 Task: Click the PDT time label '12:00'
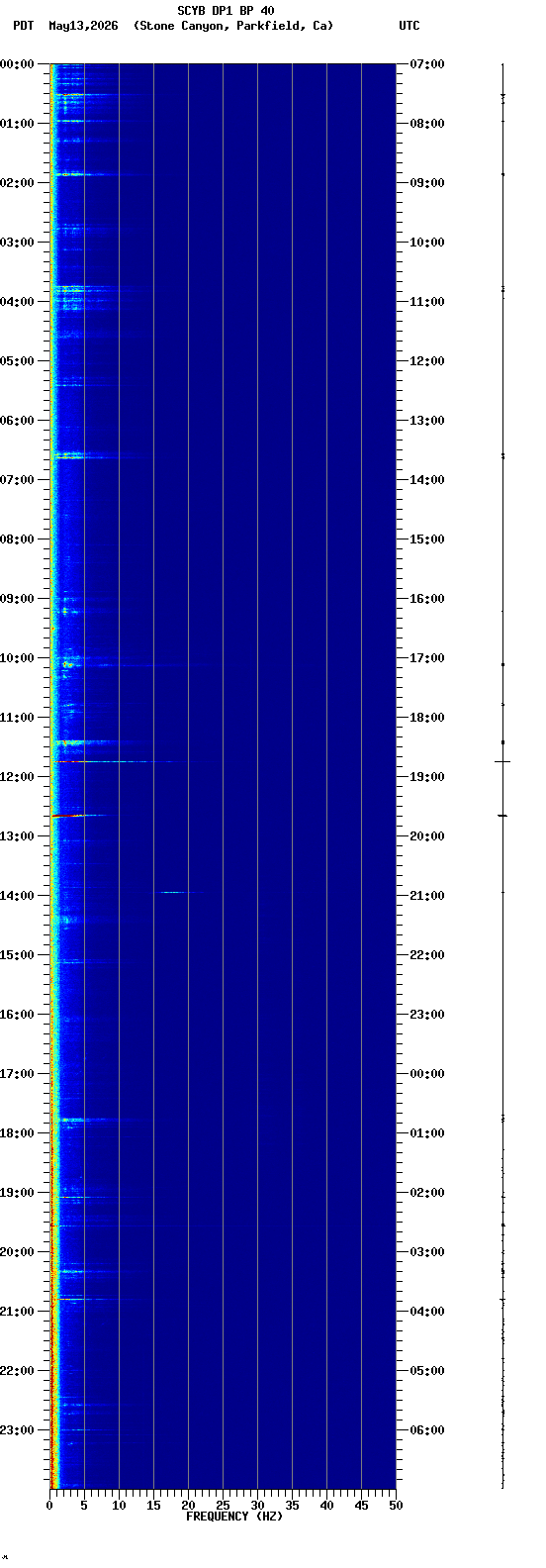(x=17, y=777)
